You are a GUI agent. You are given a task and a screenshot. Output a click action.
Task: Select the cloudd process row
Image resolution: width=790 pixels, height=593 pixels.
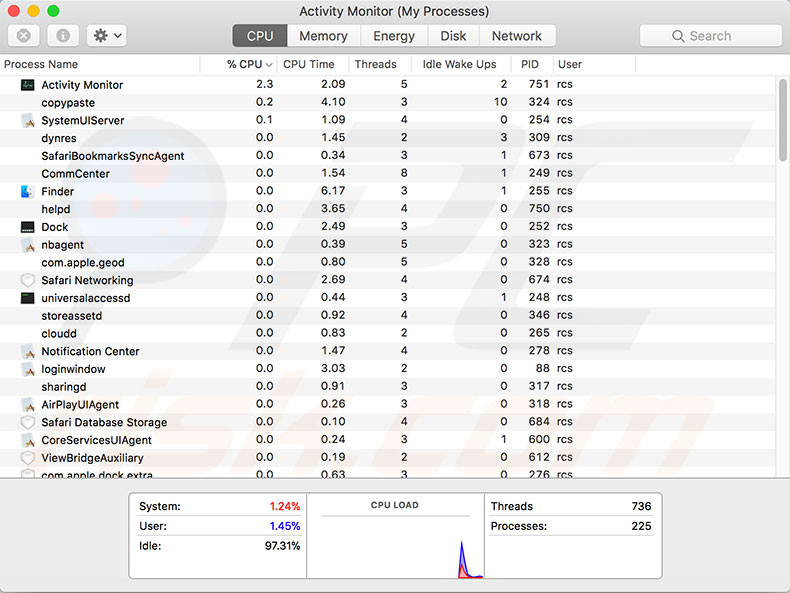[387, 334]
